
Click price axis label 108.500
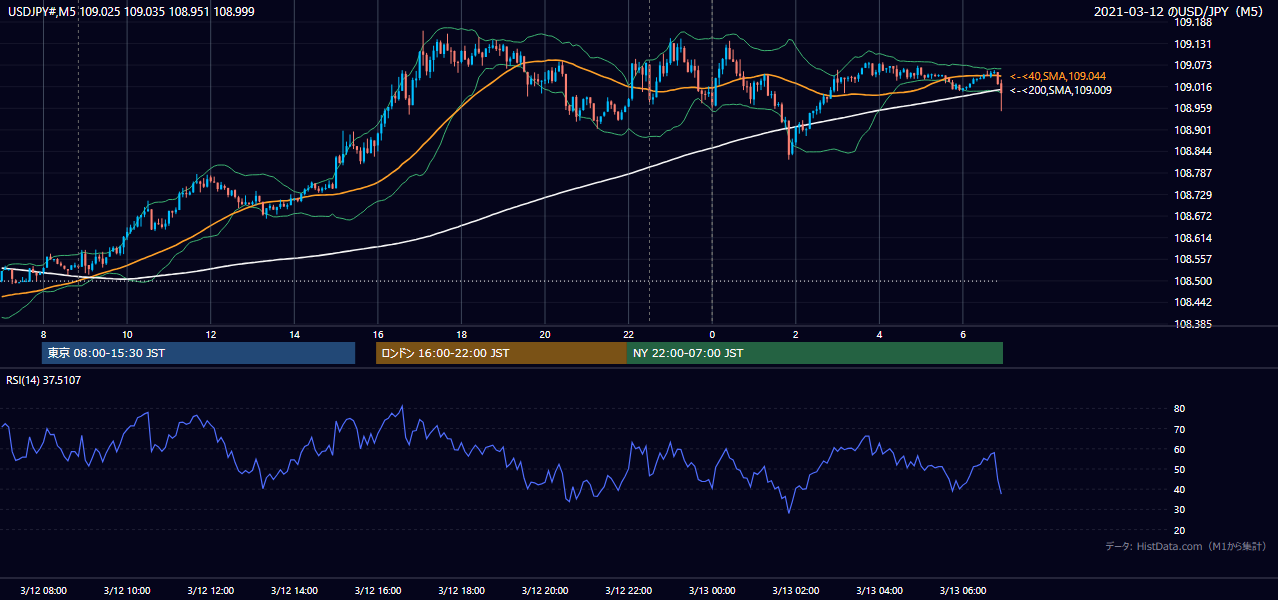coord(1193,281)
